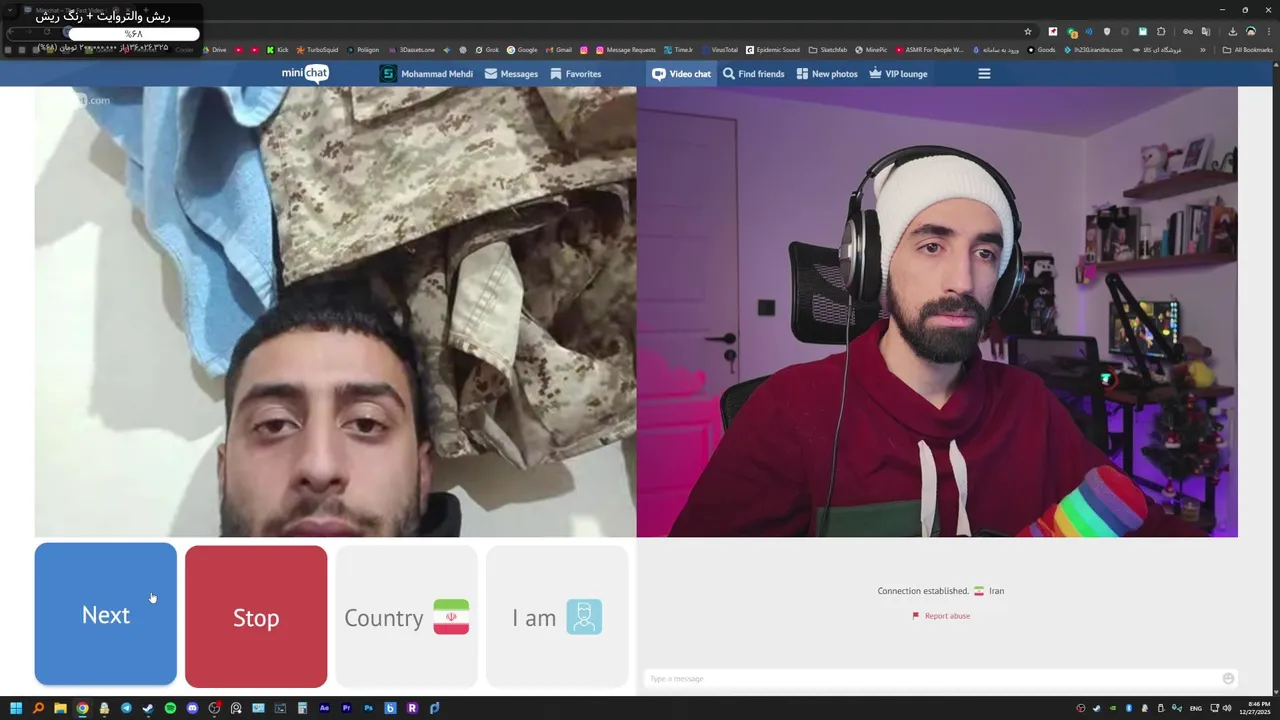The image size is (1280, 720).
Task: Open the VIP lounge
Action: tap(898, 74)
